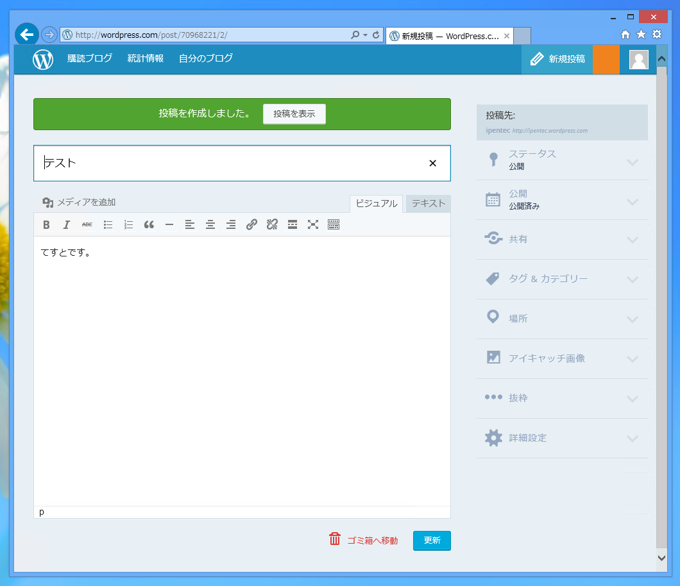680x586 pixels.
Task: Toggle the toolbar kitchen sink
Action: 333,225
